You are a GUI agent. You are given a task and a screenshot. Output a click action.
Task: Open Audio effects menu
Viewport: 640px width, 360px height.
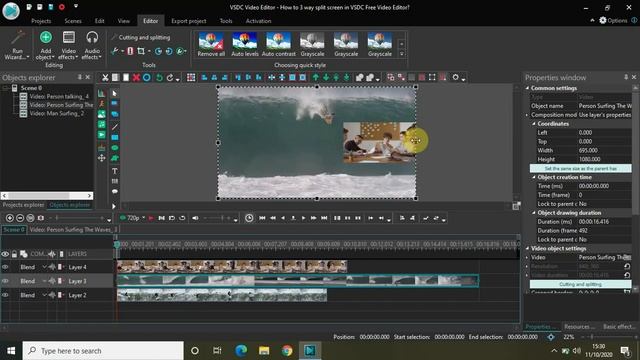click(92, 45)
